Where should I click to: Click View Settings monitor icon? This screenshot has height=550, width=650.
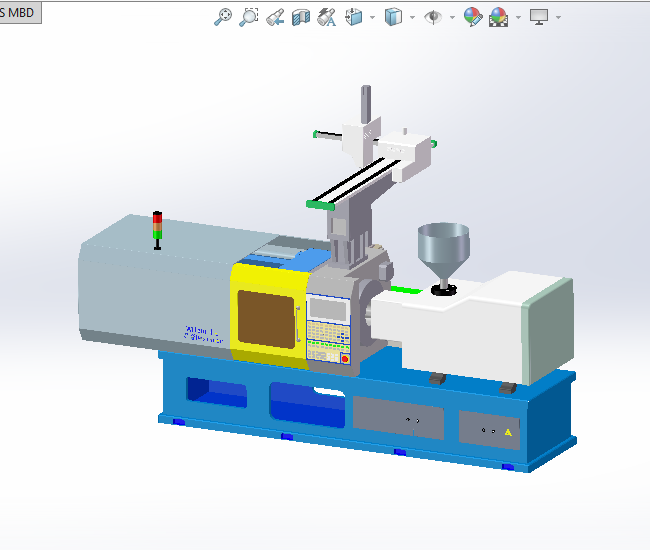[539, 17]
